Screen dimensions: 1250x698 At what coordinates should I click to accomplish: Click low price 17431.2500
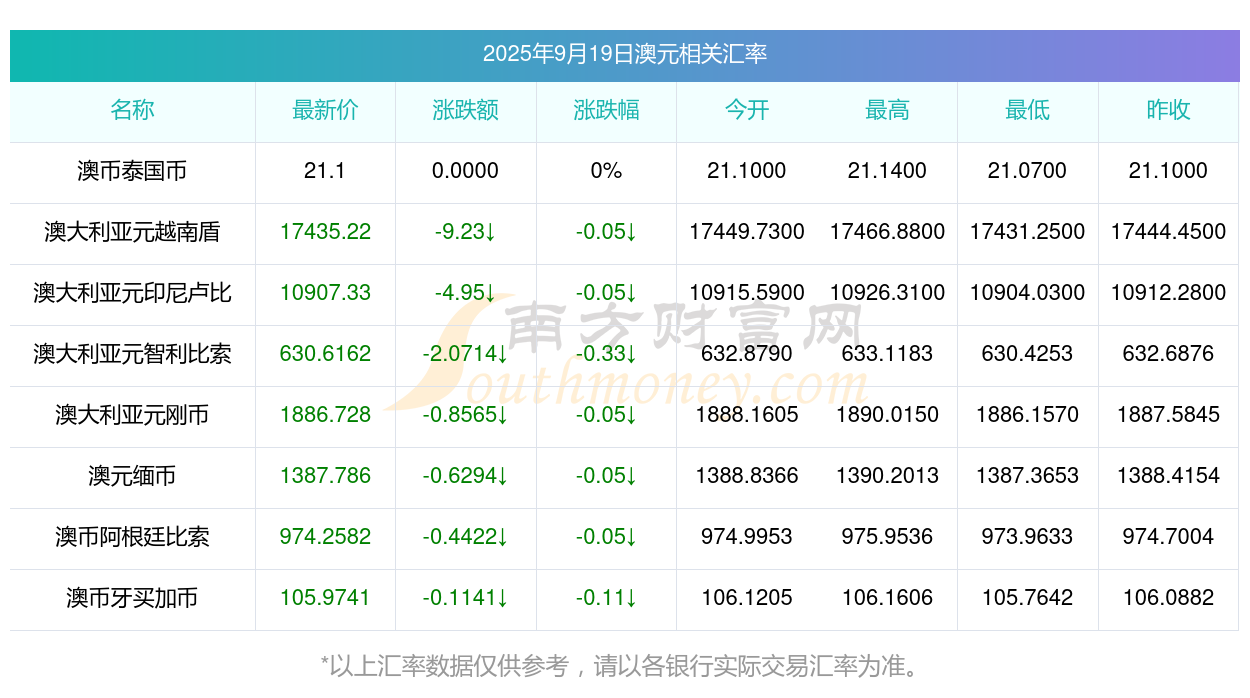tap(1027, 232)
